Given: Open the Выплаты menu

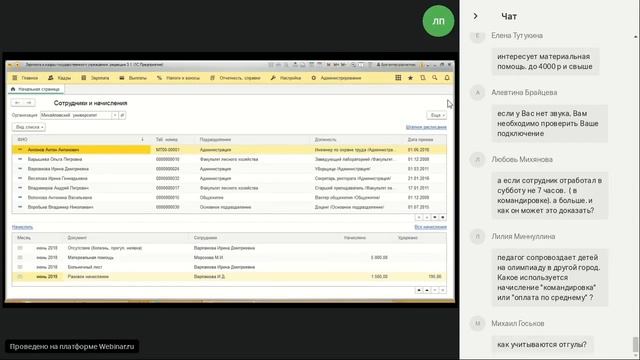Looking at the screenshot, I should point(133,78).
